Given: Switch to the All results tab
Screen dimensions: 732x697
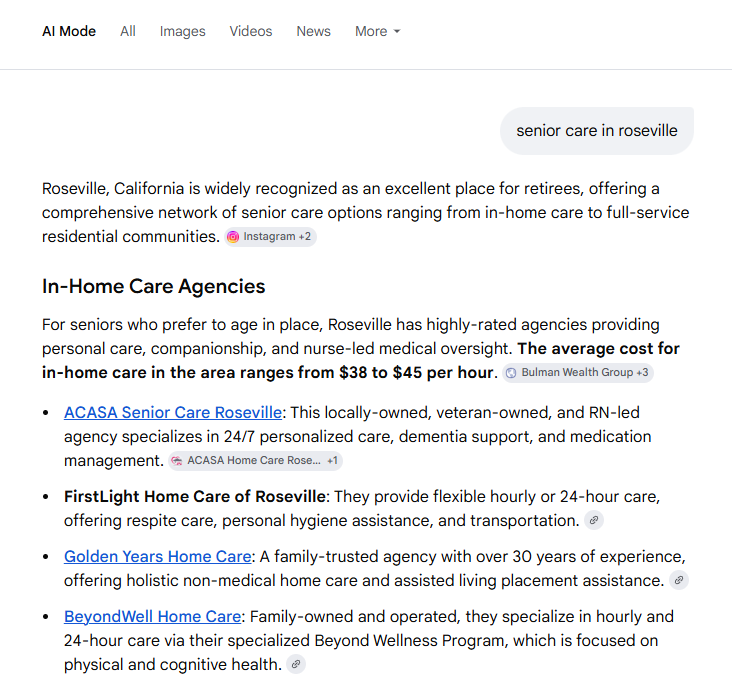Looking at the screenshot, I should [127, 31].
